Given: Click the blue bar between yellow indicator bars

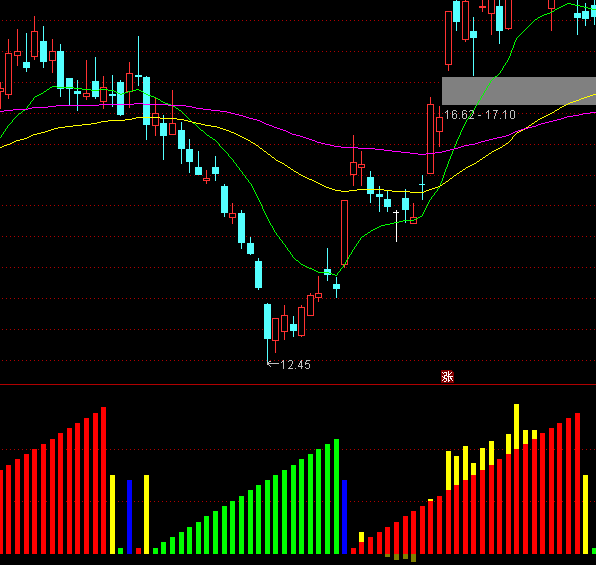Looking at the screenshot, I should pyautogui.click(x=129, y=517).
